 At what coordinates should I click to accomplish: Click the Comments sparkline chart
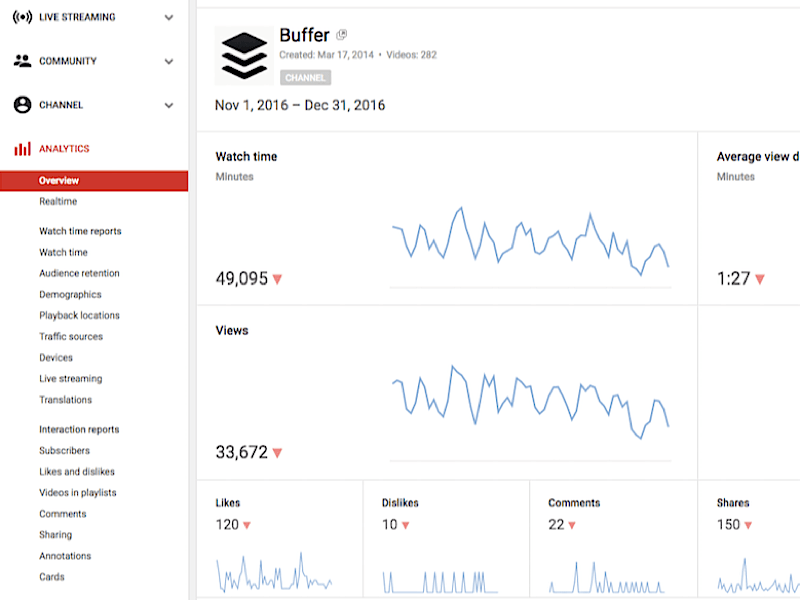click(x=607, y=578)
